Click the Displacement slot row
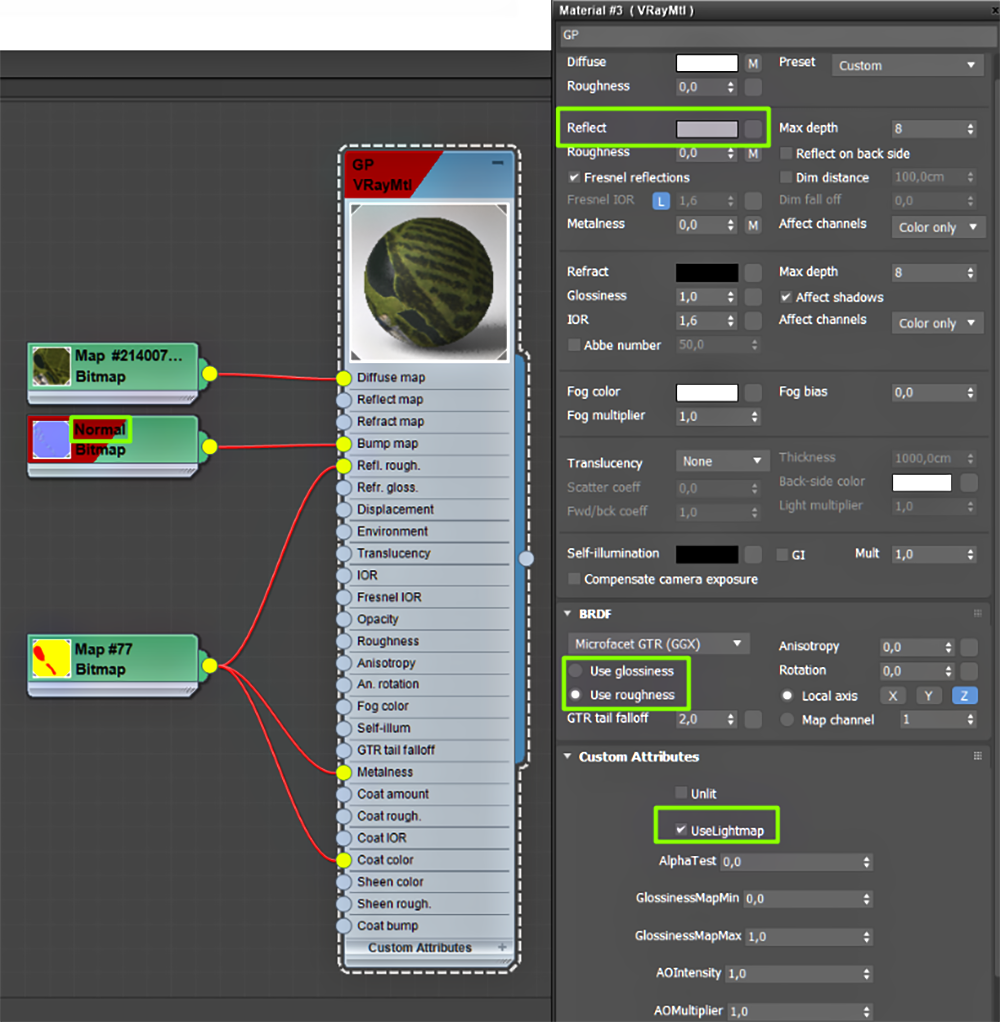 428,510
